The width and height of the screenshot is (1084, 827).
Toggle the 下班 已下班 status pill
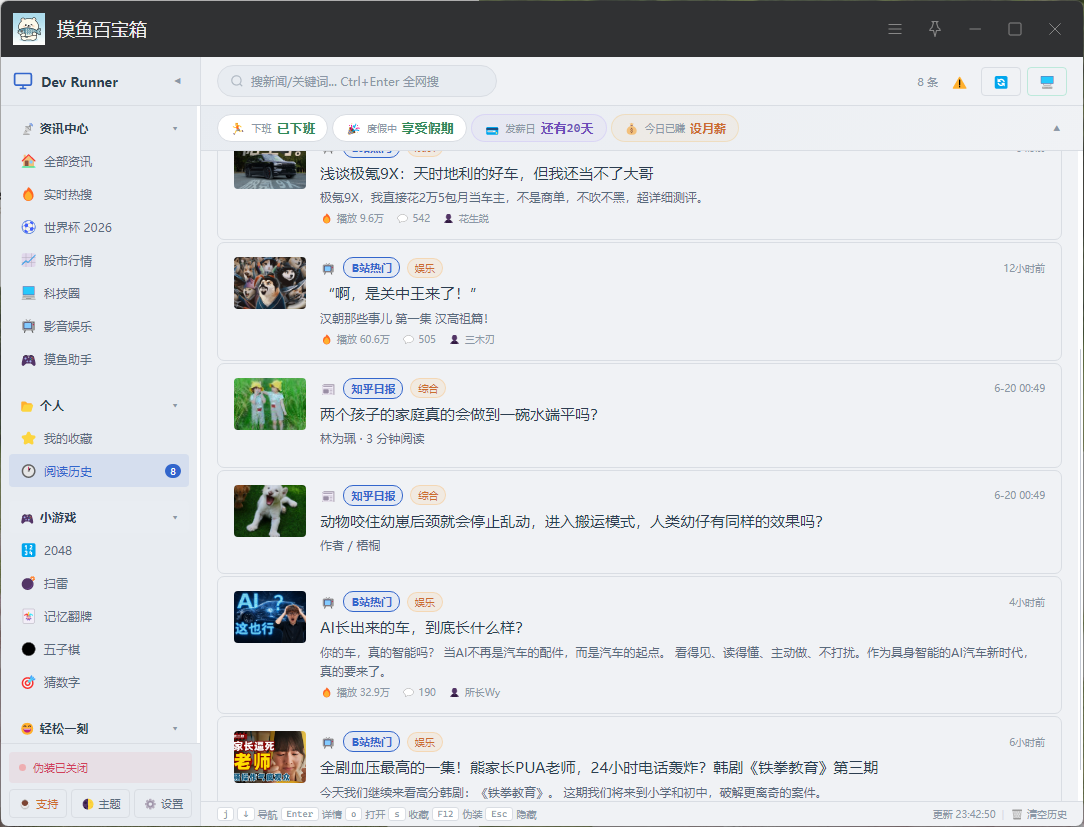point(272,129)
